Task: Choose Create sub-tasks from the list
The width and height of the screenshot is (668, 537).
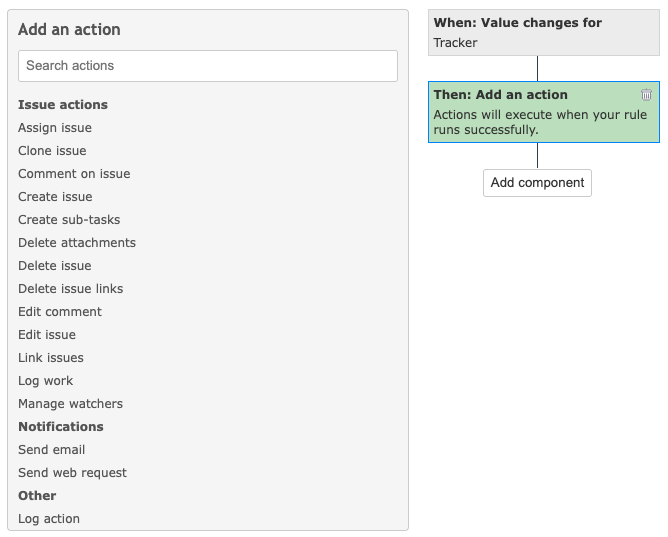Action: [x=69, y=220]
